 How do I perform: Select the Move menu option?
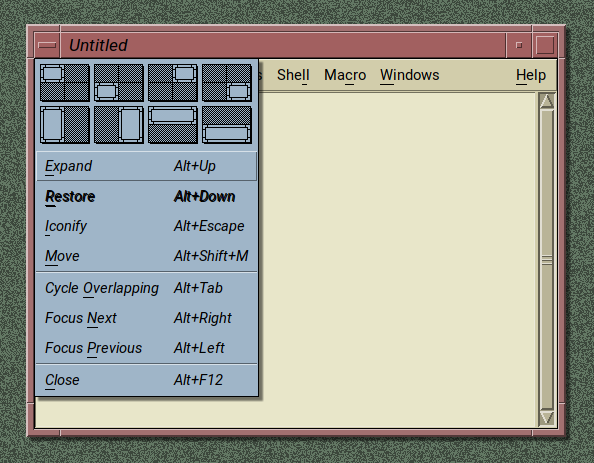coord(147,256)
